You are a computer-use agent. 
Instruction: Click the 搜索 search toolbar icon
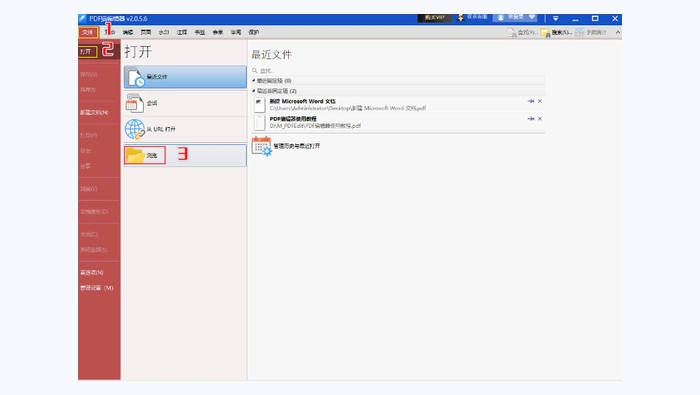point(545,33)
